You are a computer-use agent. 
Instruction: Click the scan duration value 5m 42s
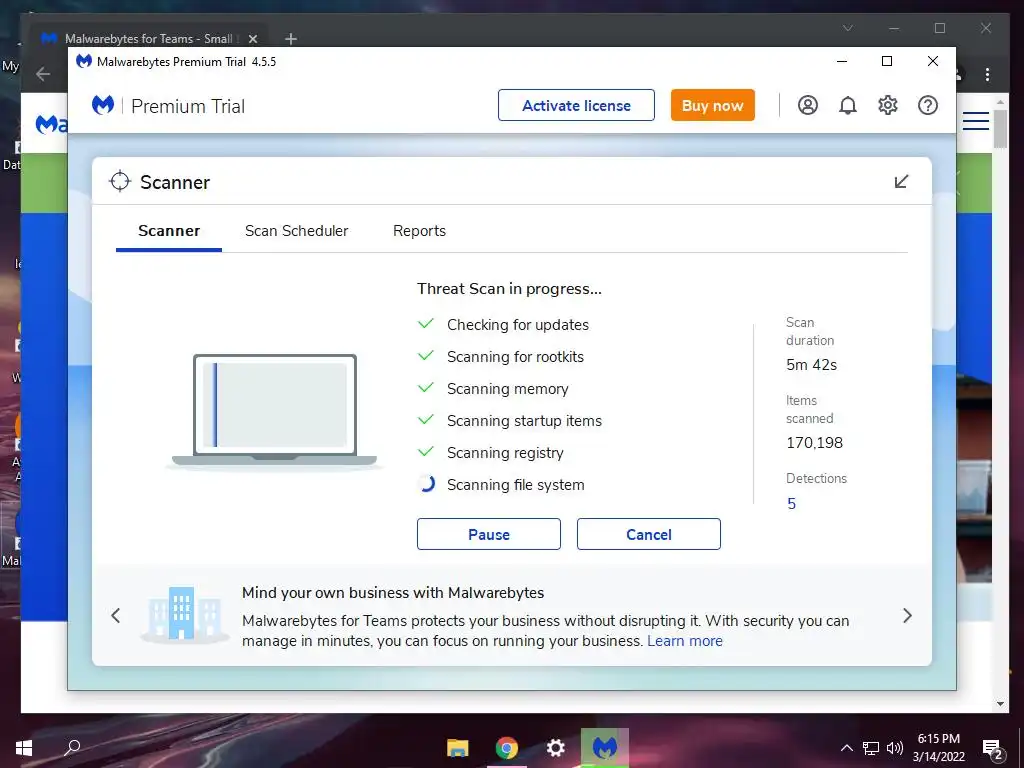tap(811, 365)
